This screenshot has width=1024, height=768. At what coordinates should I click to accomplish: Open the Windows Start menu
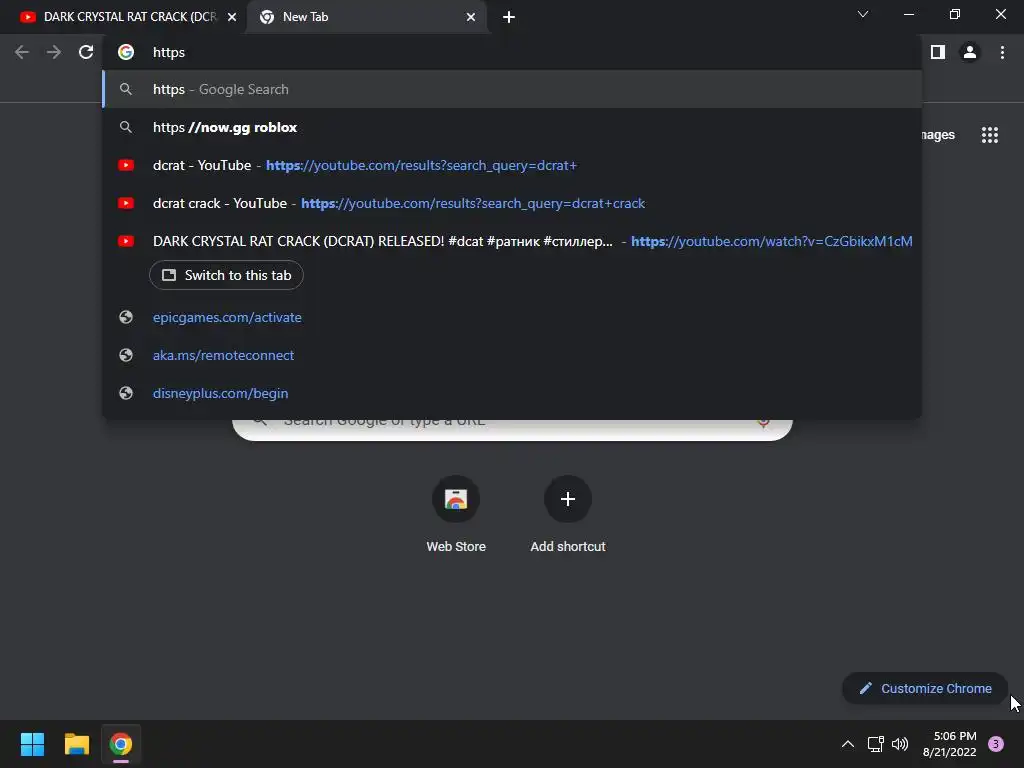click(32, 744)
